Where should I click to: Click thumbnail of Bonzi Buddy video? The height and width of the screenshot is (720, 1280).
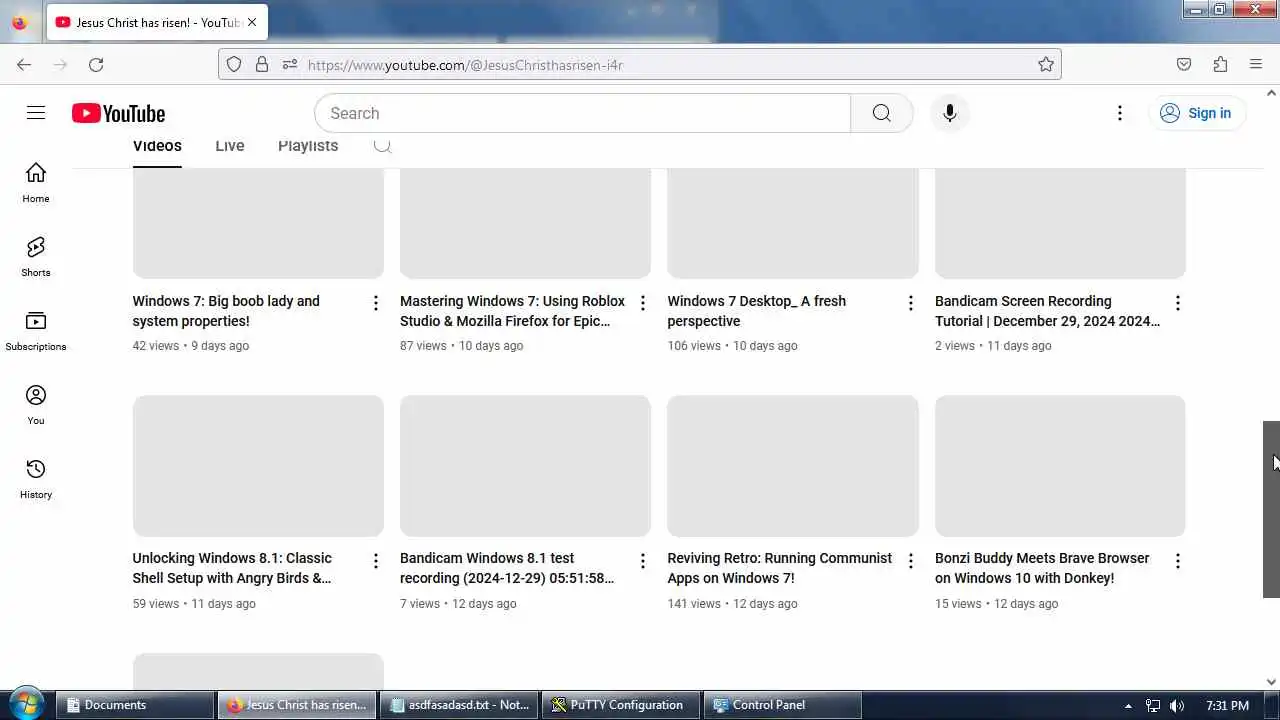click(1060, 466)
